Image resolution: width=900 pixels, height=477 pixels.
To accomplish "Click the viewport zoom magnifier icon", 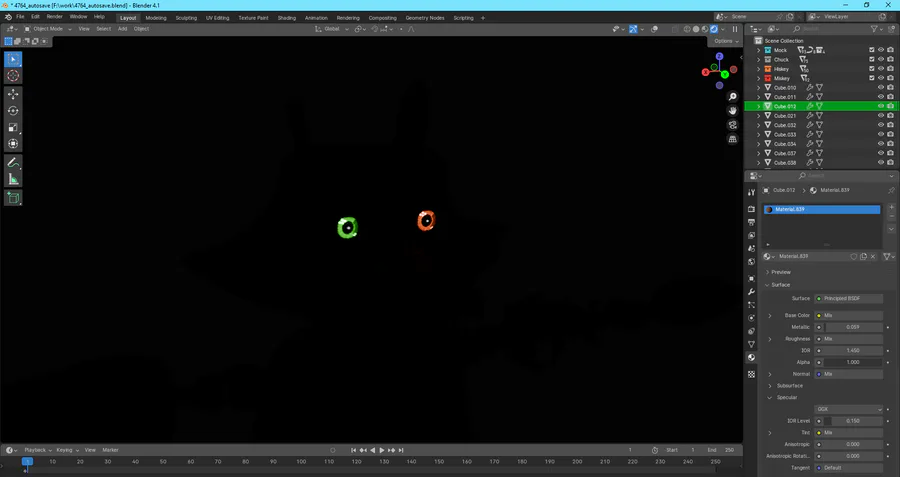I will [732, 97].
